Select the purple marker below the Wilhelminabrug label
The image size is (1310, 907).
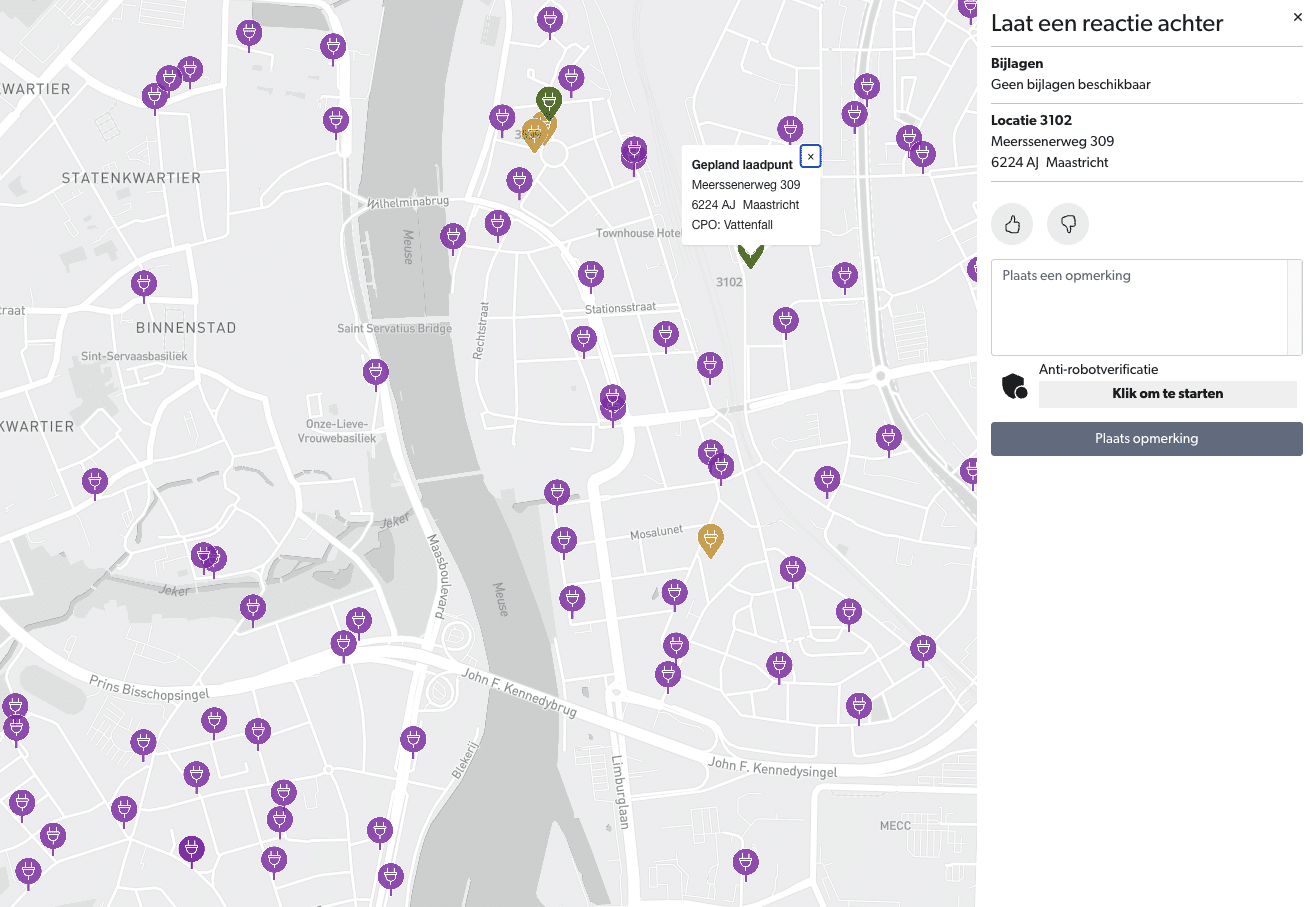click(x=453, y=236)
